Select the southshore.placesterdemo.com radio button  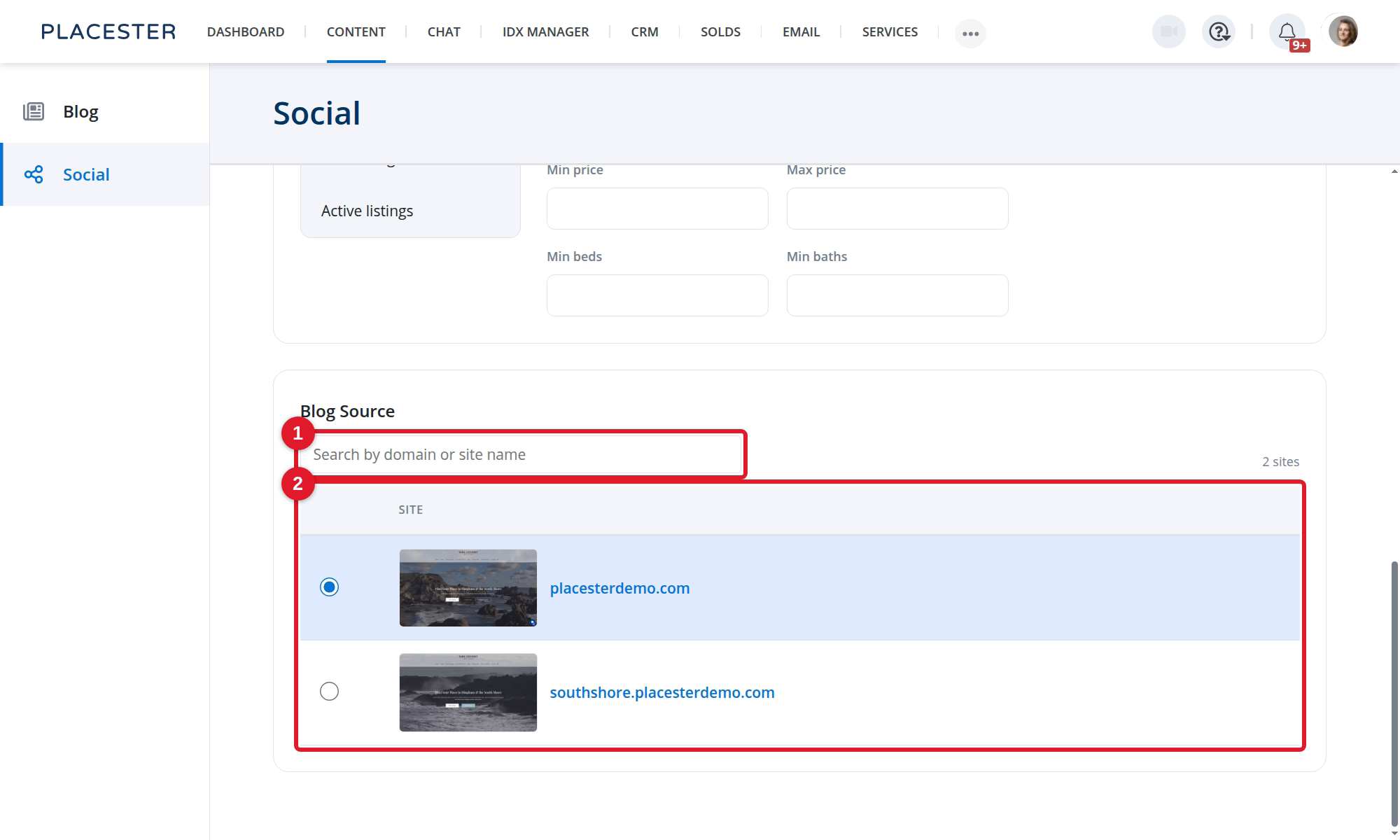click(329, 691)
